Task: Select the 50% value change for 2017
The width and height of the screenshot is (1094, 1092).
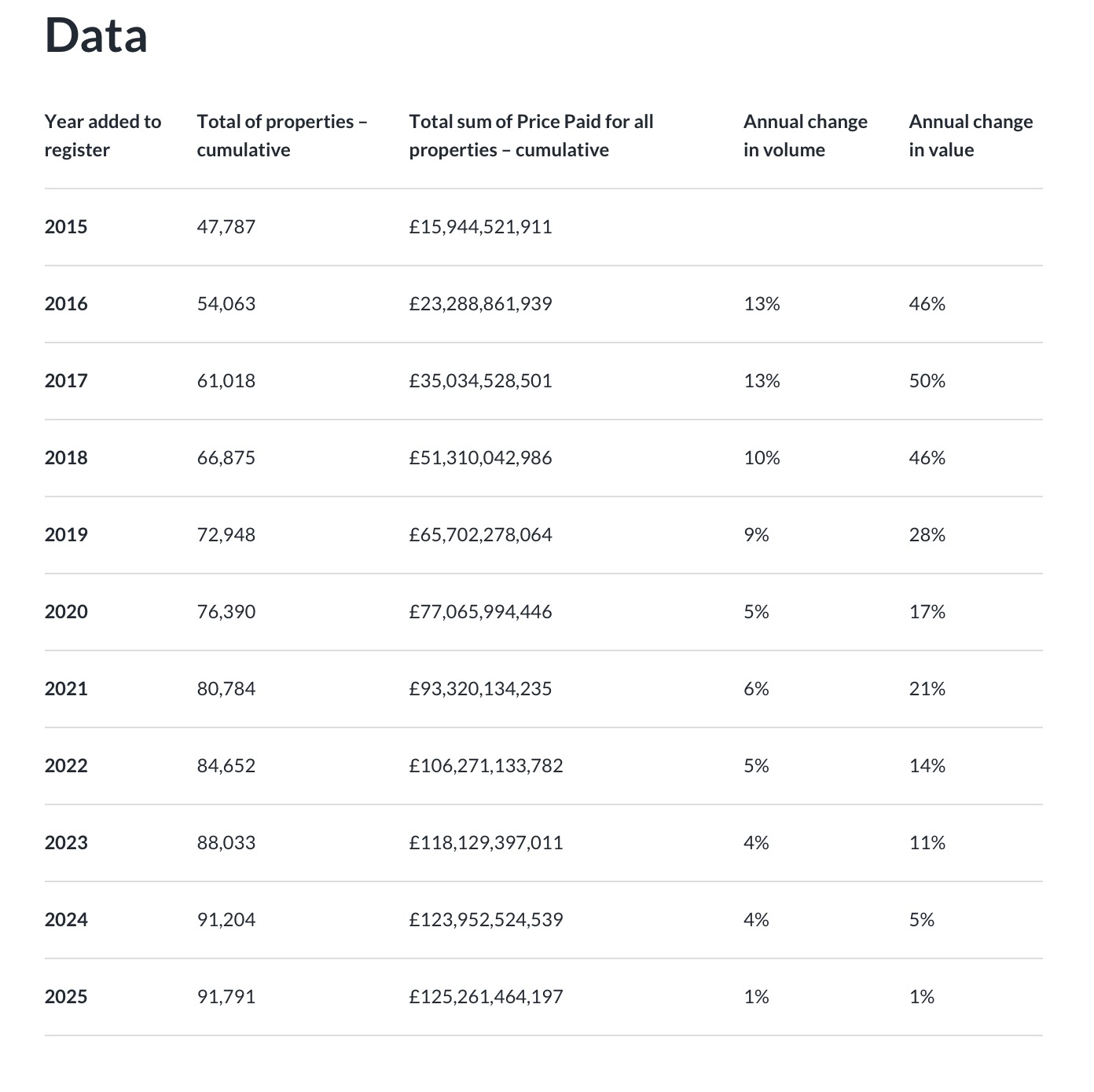Action: tap(927, 381)
